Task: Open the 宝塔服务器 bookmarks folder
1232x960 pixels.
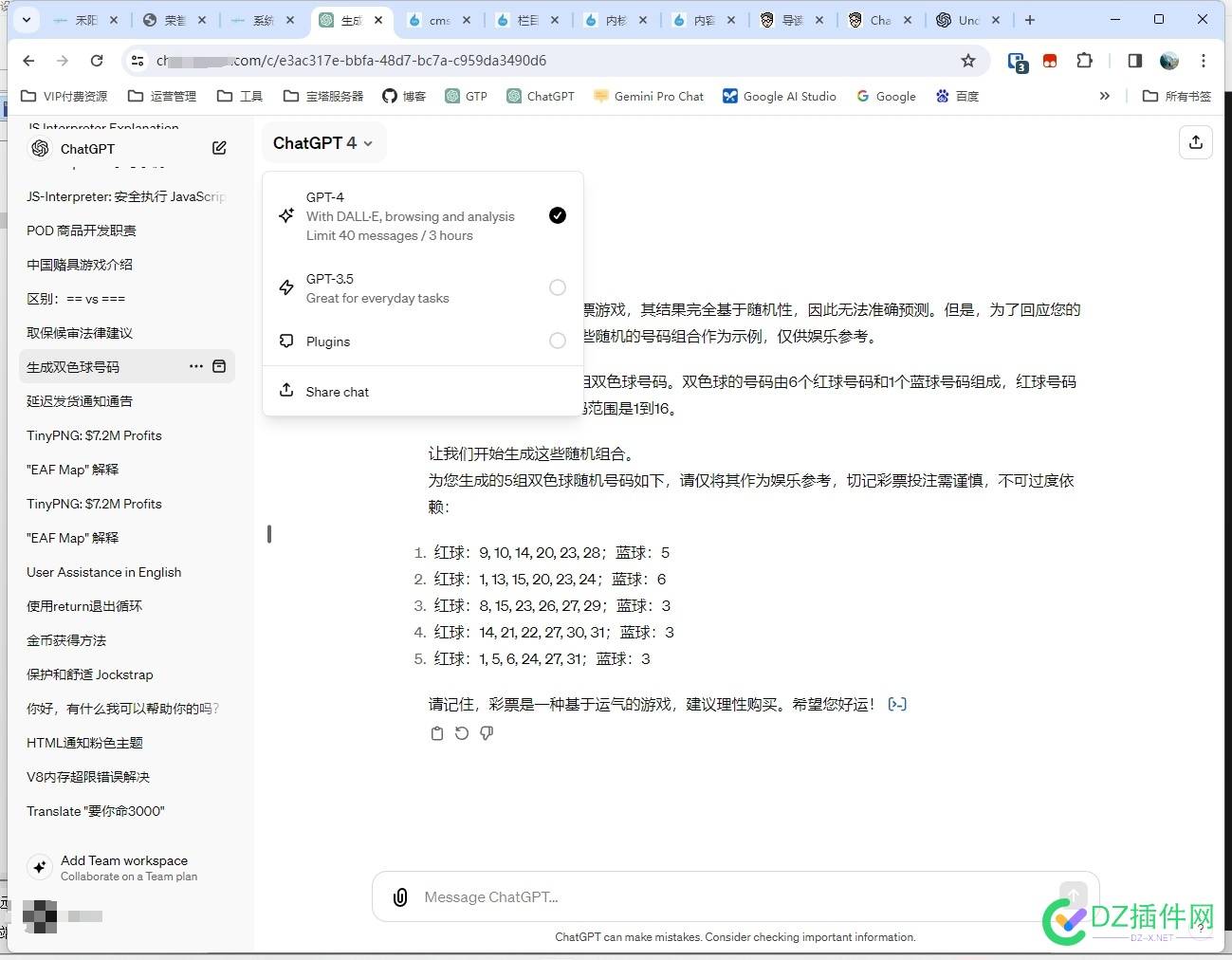Action: [323, 96]
